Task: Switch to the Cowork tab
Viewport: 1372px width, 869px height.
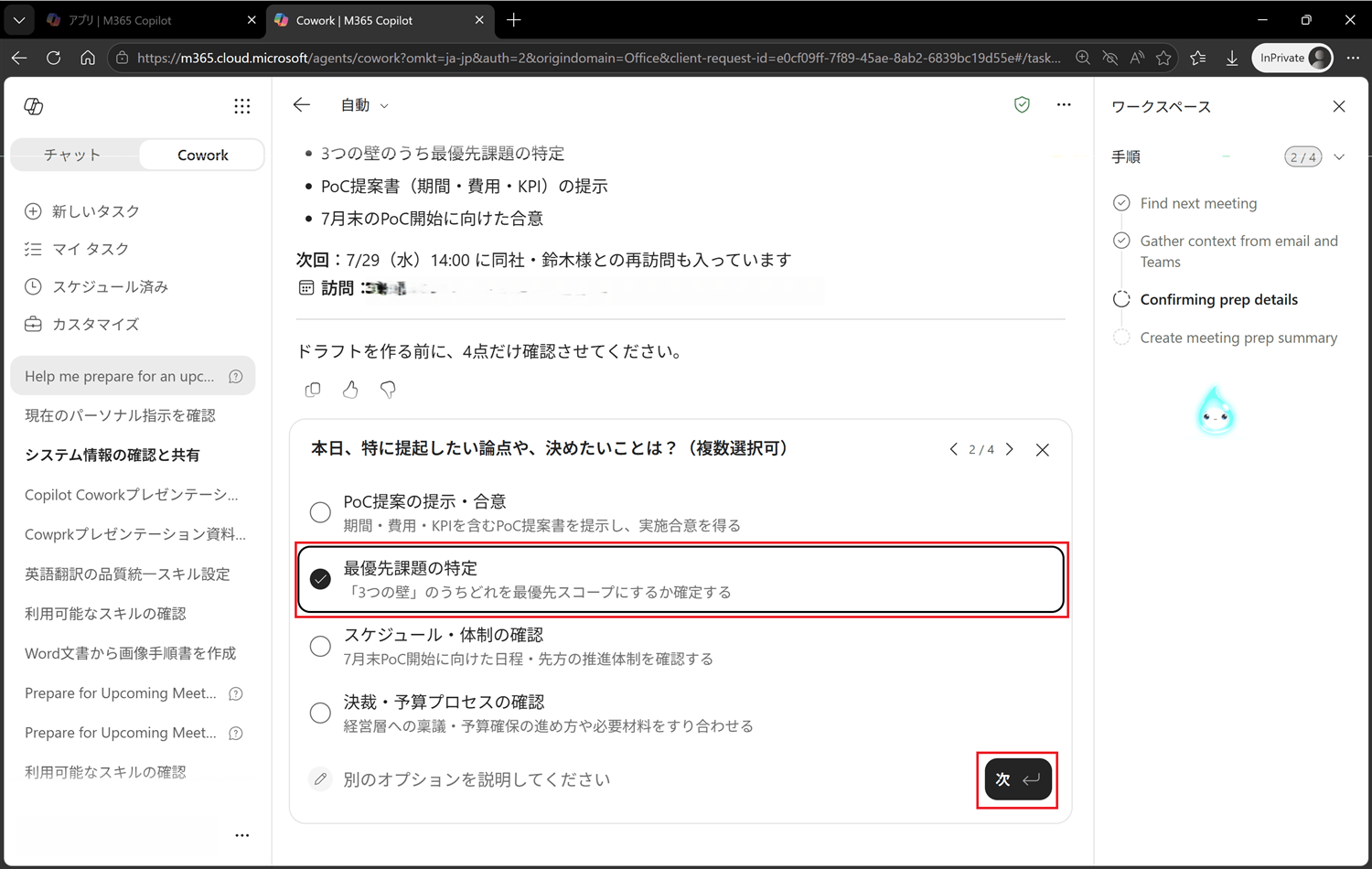Action: 202,155
